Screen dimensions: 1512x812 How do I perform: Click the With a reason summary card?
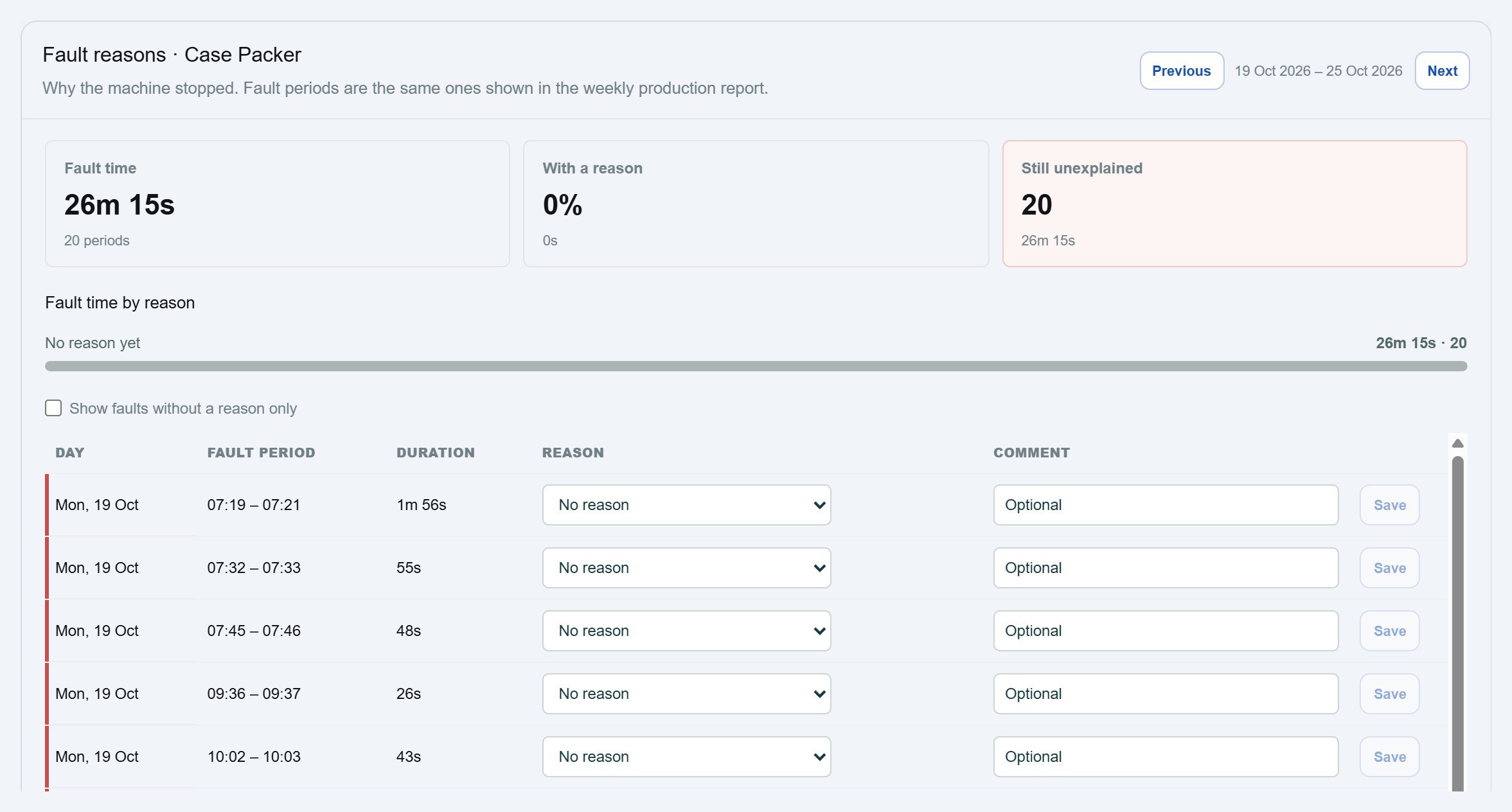tap(756, 204)
